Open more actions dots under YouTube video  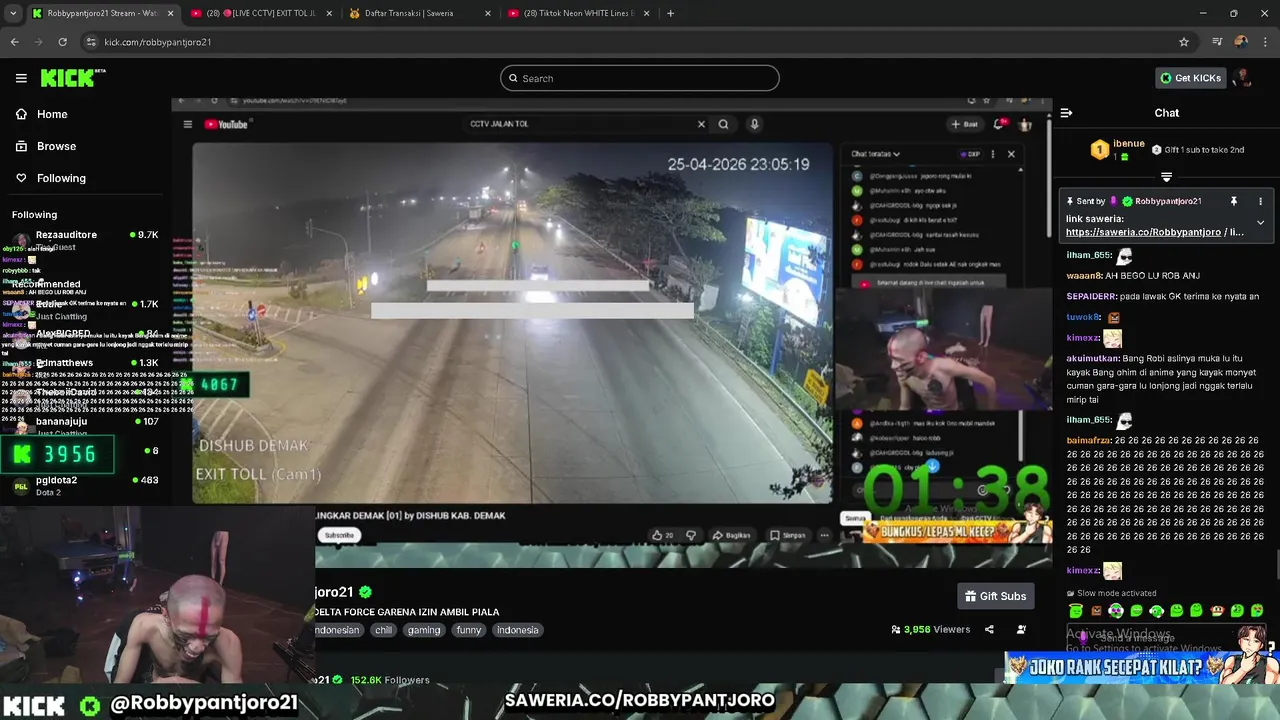coord(824,535)
